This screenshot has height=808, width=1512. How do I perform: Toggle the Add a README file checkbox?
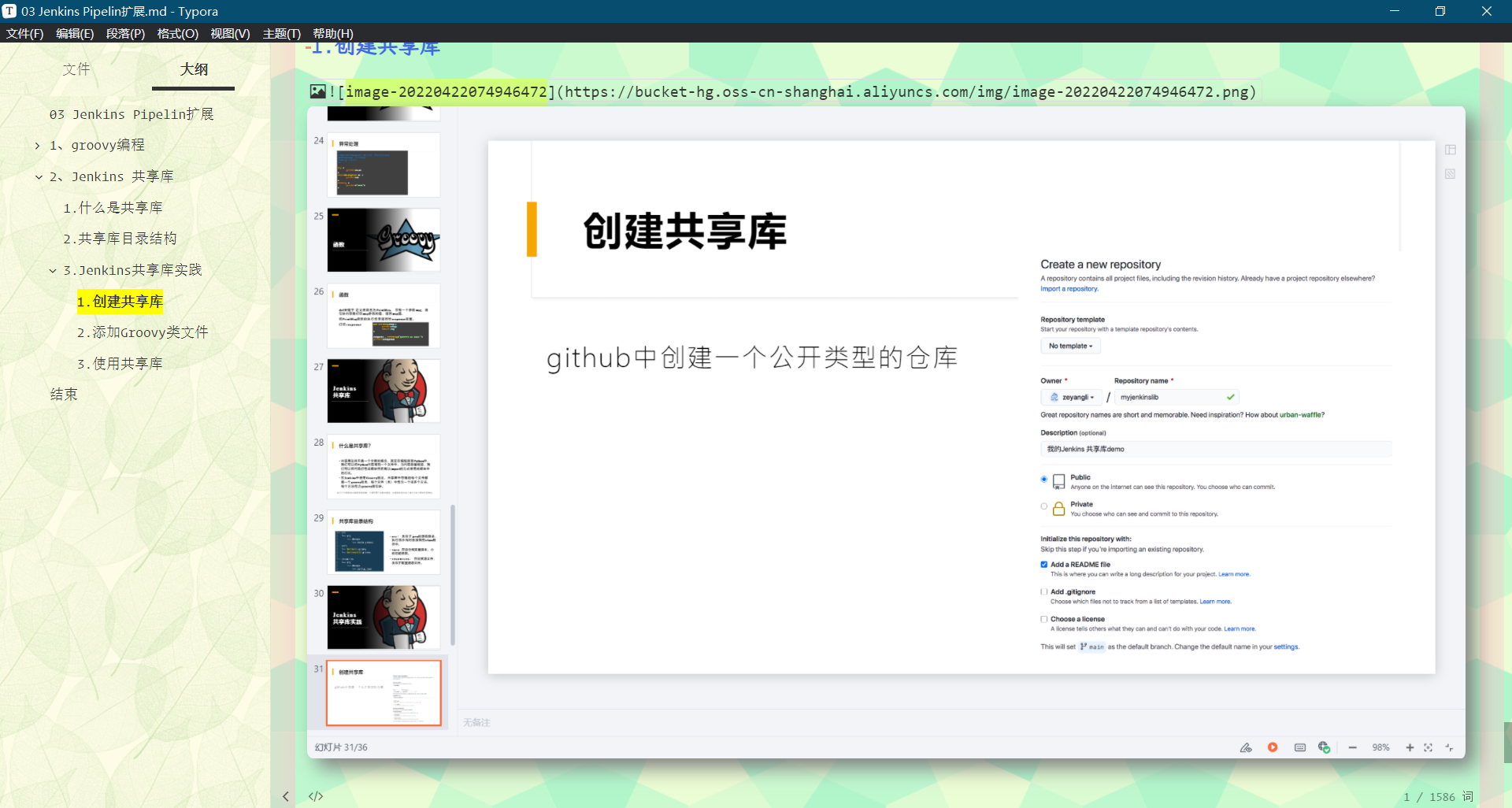point(1044,565)
